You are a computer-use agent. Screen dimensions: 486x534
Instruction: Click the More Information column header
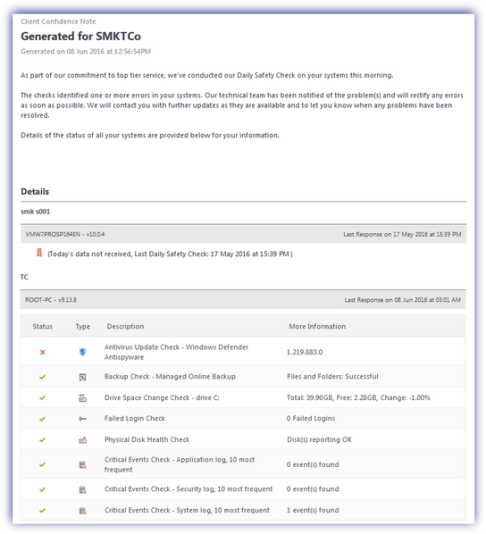point(317,326)
